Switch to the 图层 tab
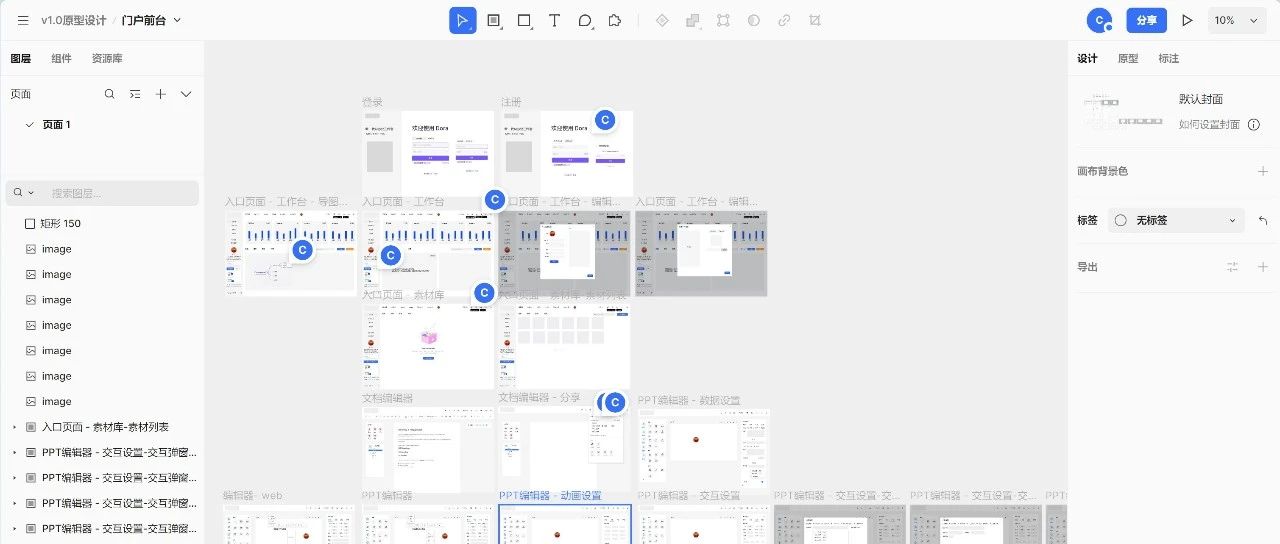 pos(20,59)
